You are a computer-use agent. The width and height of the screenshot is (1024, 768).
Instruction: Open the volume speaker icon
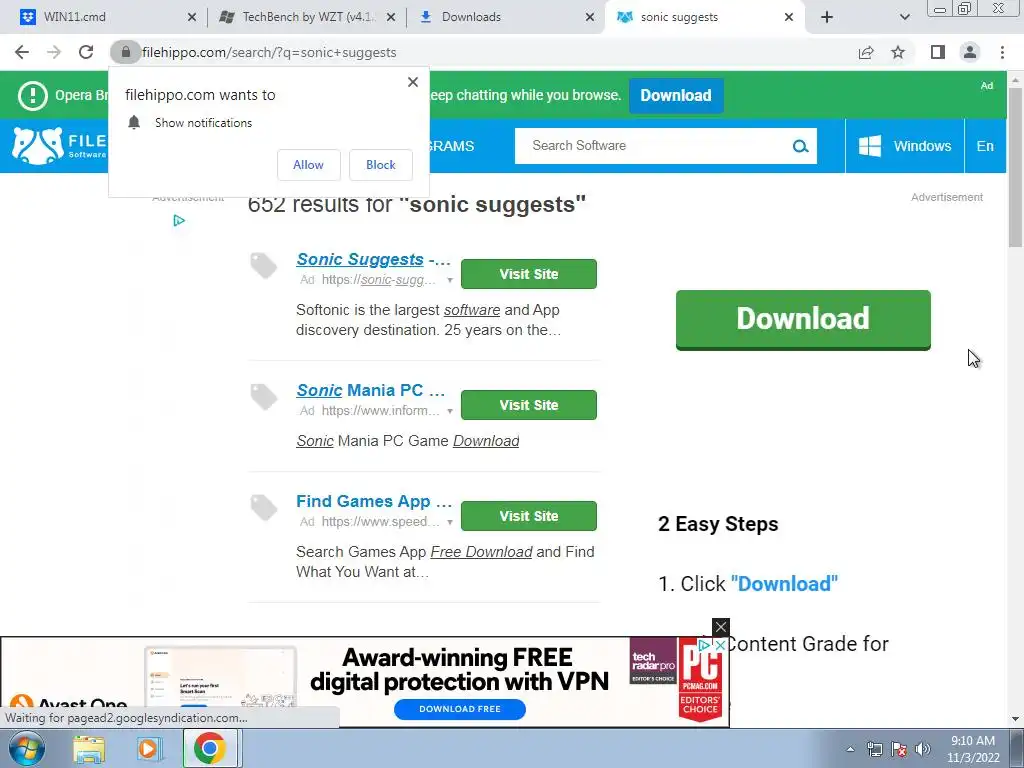(x=922, y=749)
